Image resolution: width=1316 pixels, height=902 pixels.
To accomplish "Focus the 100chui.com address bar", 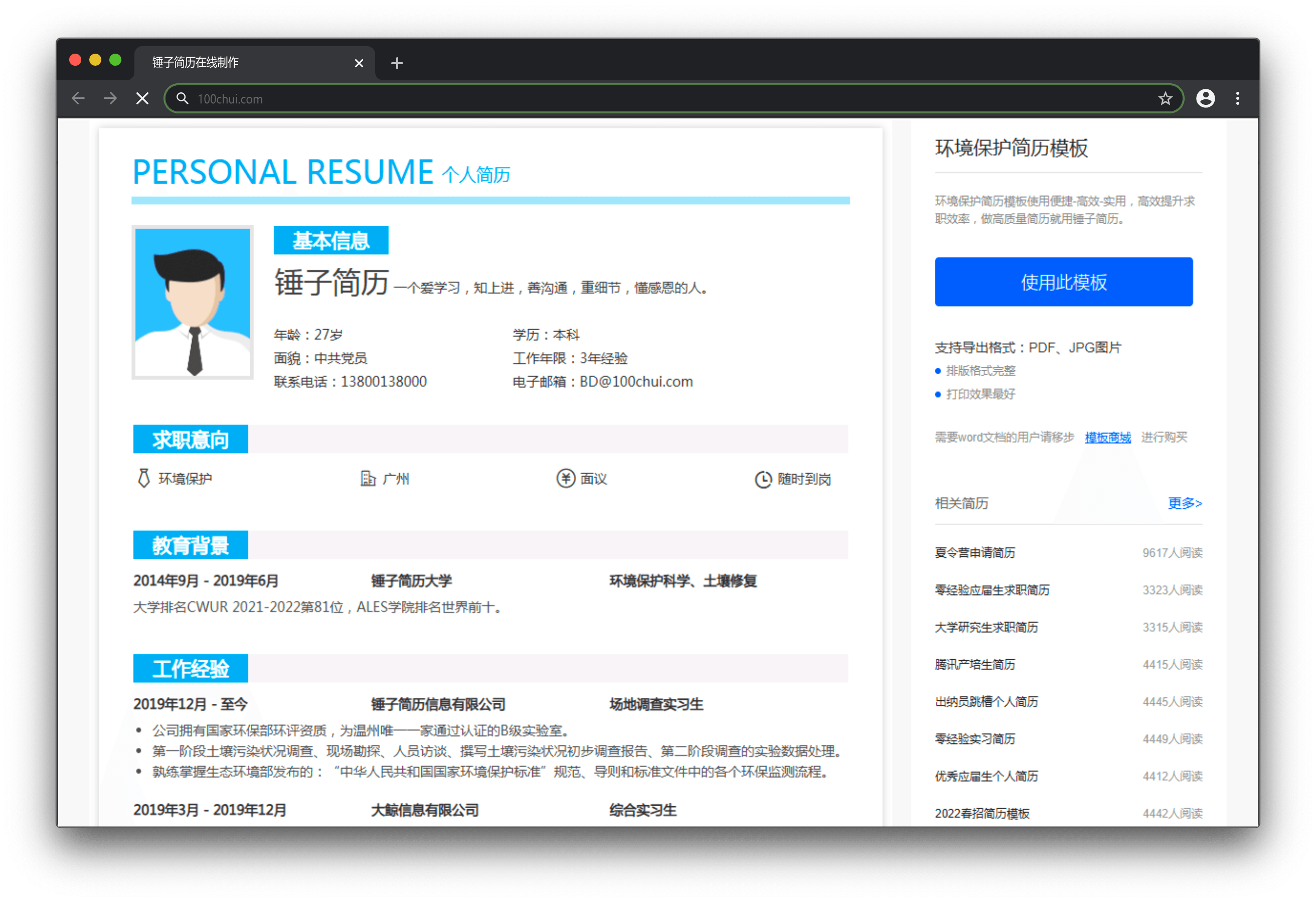I will point(674,99).
